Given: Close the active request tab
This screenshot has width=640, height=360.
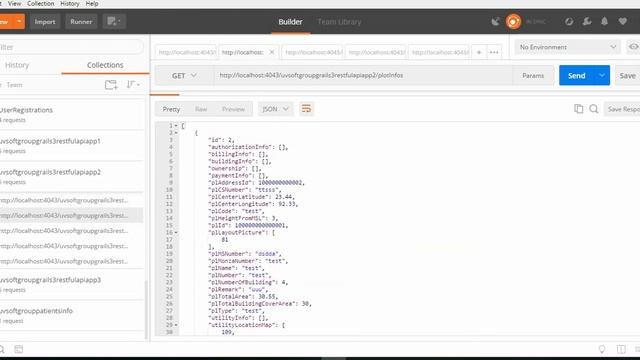Looking at the screenshot, I should [x=272, y=52].
